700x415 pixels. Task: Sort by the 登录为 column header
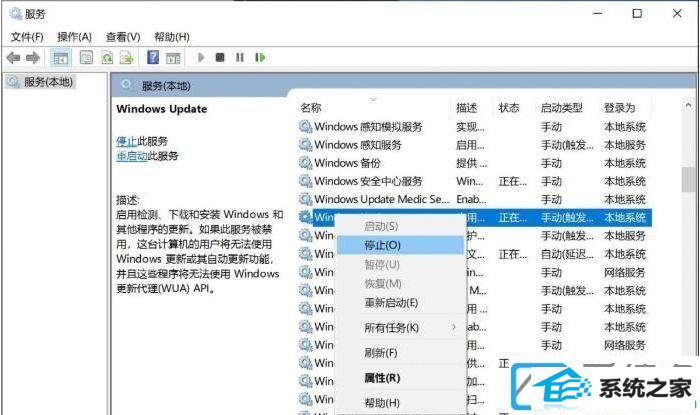(x=619, y=108)
